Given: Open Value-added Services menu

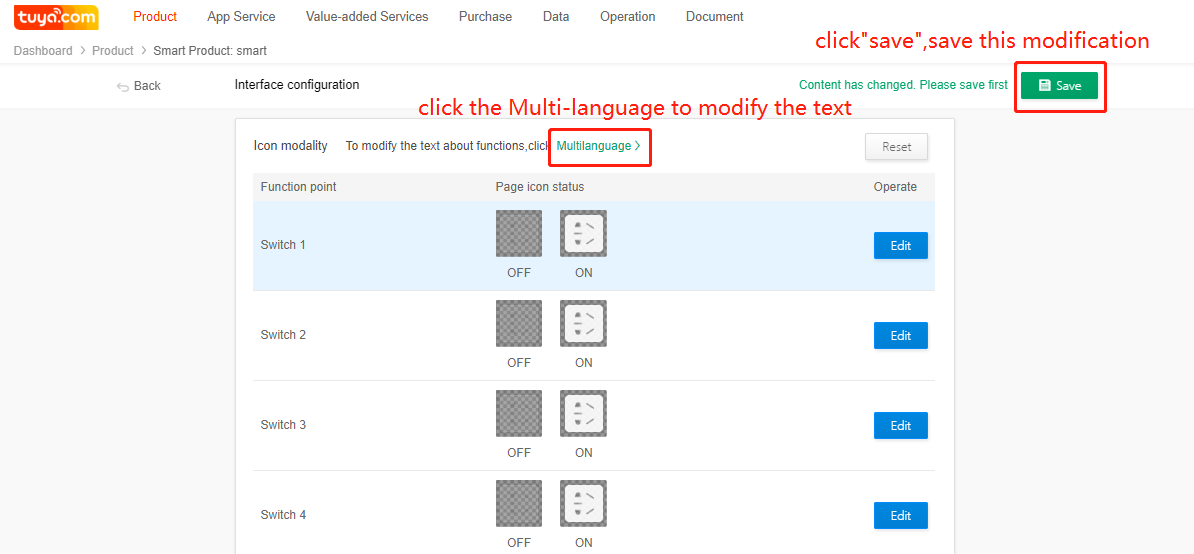Looking at the screenshot, I should pyautogui.click(x=367, y=17).
